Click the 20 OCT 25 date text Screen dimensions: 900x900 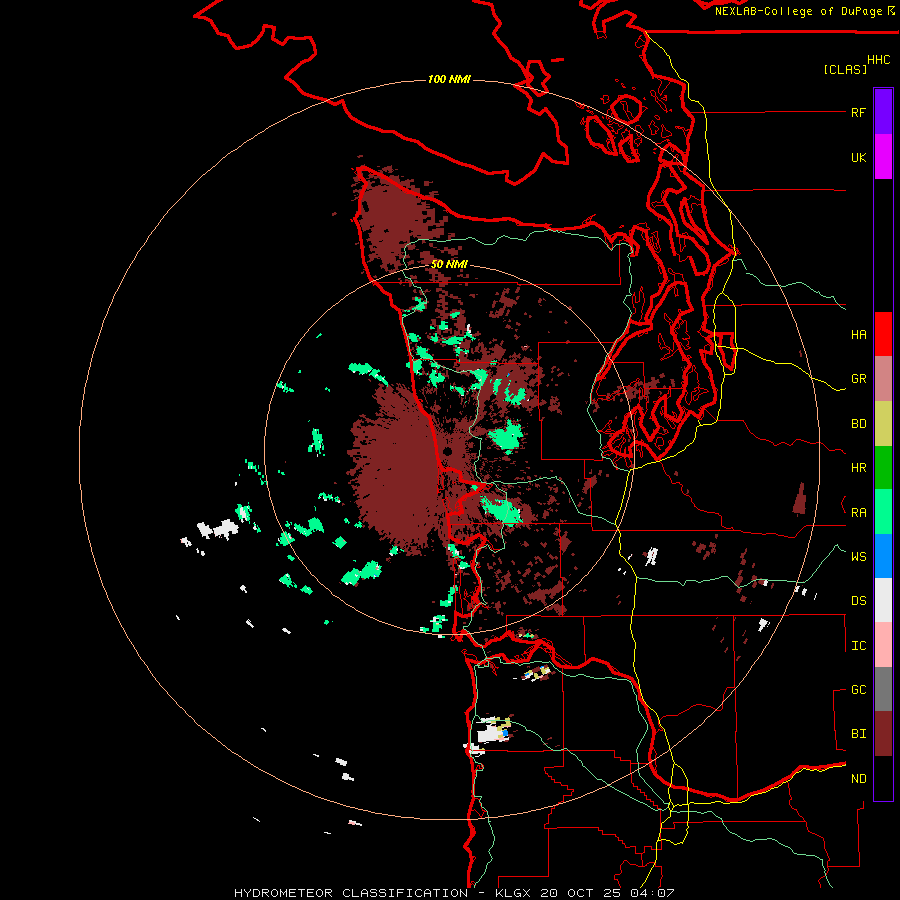click(583, 893)
